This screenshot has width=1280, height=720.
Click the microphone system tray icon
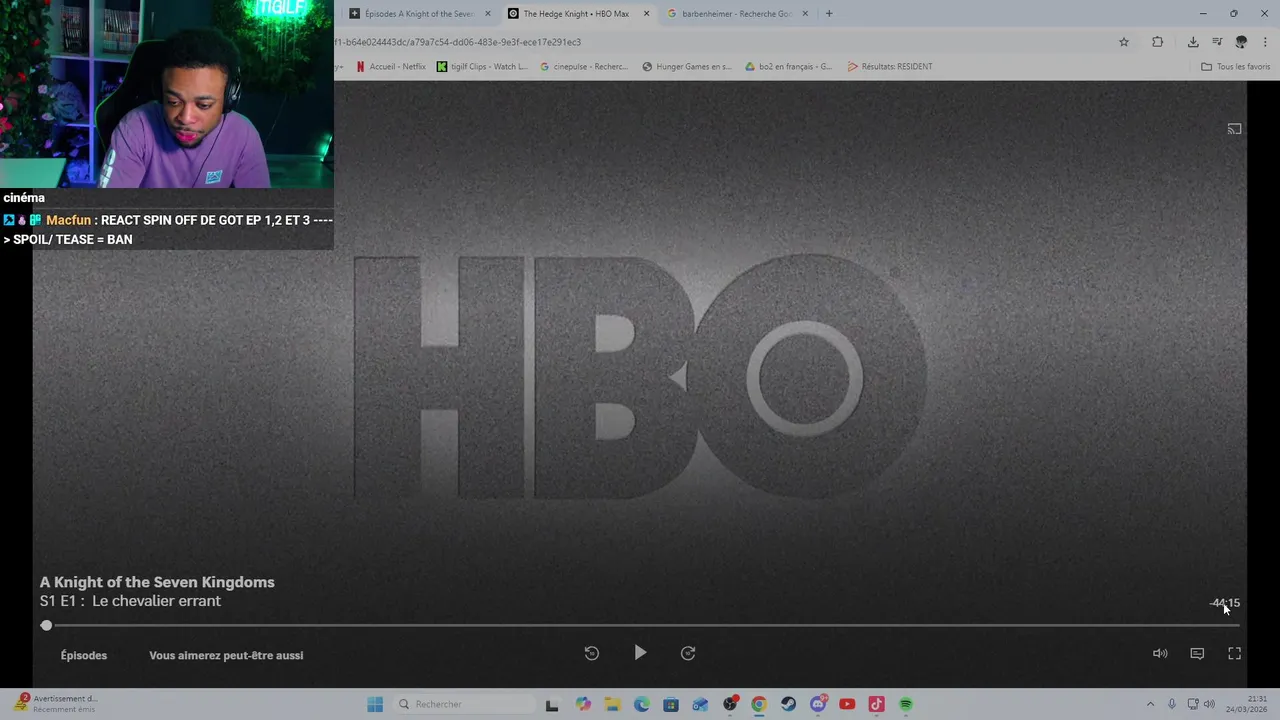pyautogui.click(x=1172, y=704)
